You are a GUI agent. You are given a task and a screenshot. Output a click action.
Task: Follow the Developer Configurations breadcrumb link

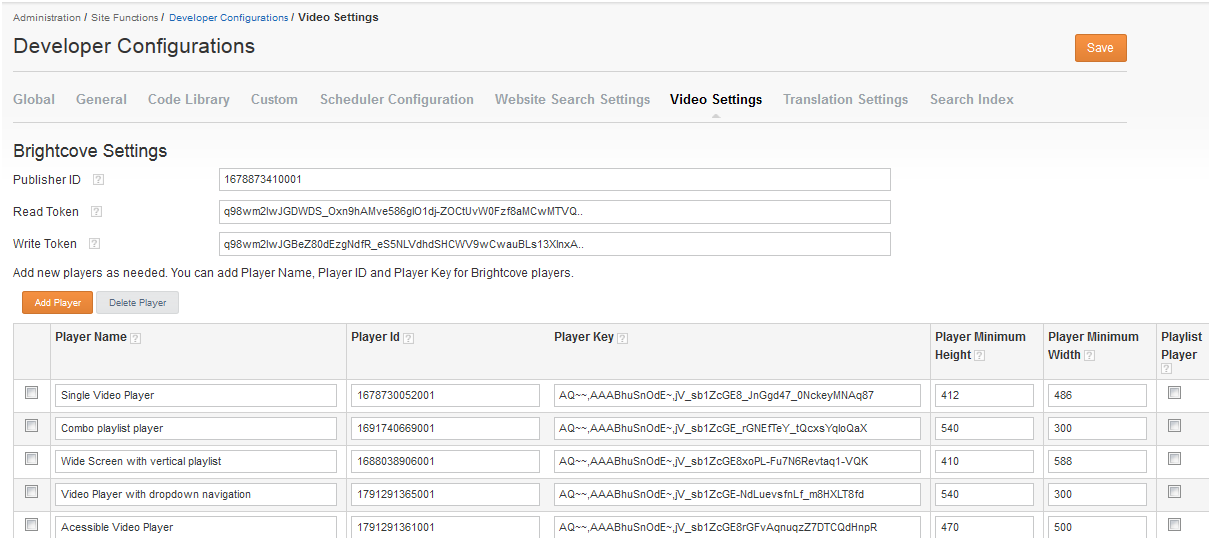click(x=228, y=18)
